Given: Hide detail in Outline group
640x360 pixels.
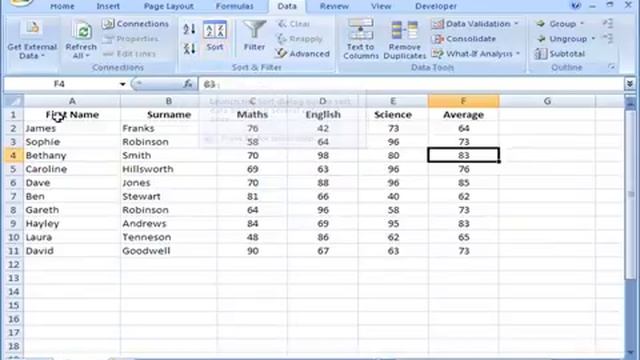Looking at the screenshot, I should [608, 39].
